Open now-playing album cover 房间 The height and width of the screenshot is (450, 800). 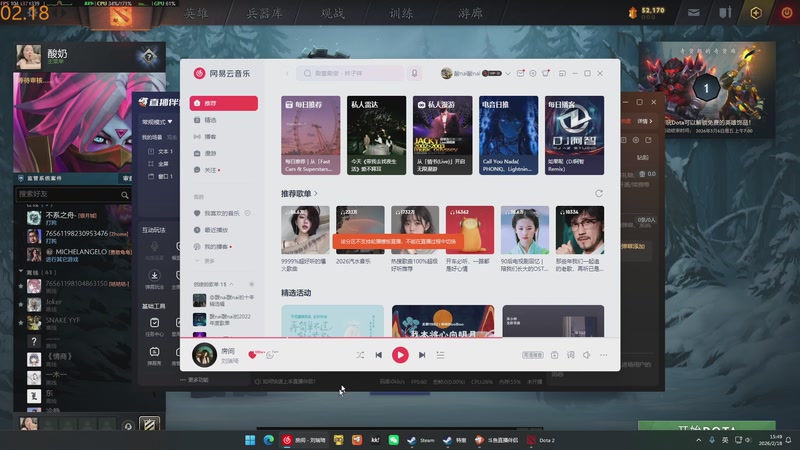point(204,355)
